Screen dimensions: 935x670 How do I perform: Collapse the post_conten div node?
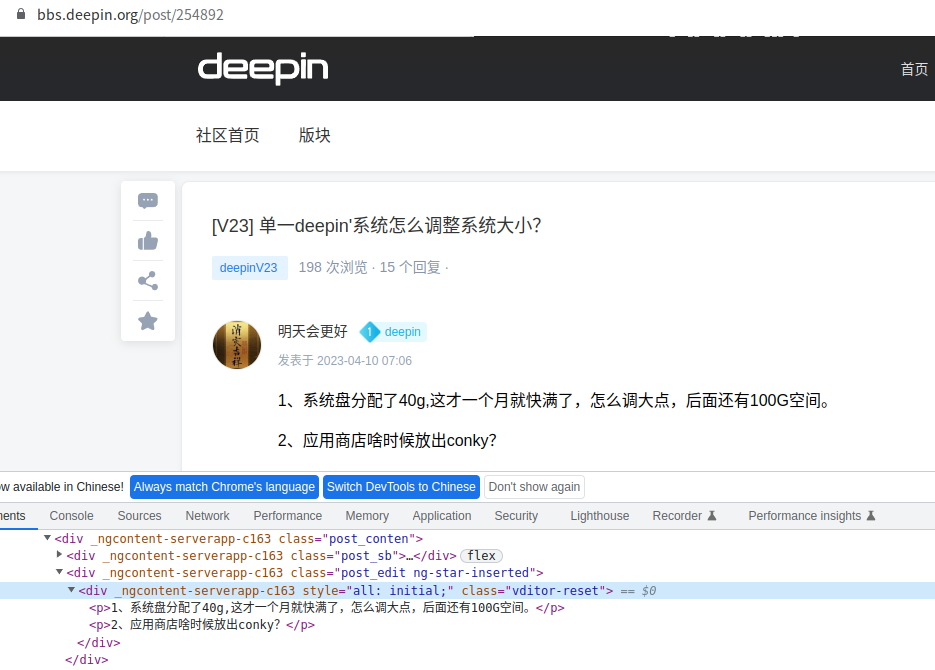point(47,539)
